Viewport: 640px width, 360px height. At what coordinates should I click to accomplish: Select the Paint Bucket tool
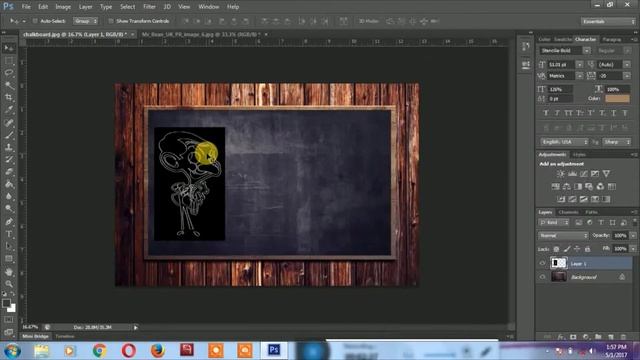coord(9,184)
